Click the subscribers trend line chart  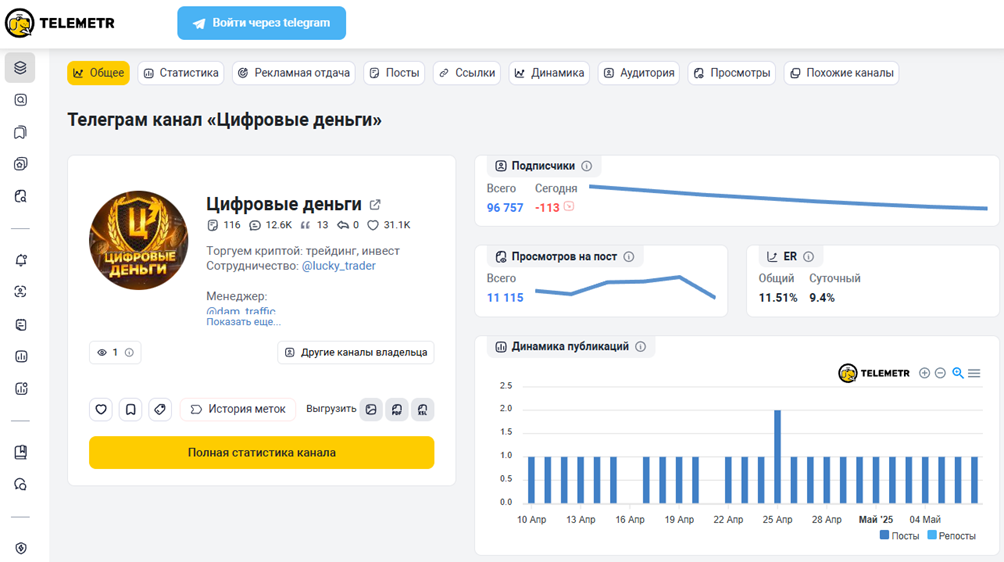click(x=788, y=197)
